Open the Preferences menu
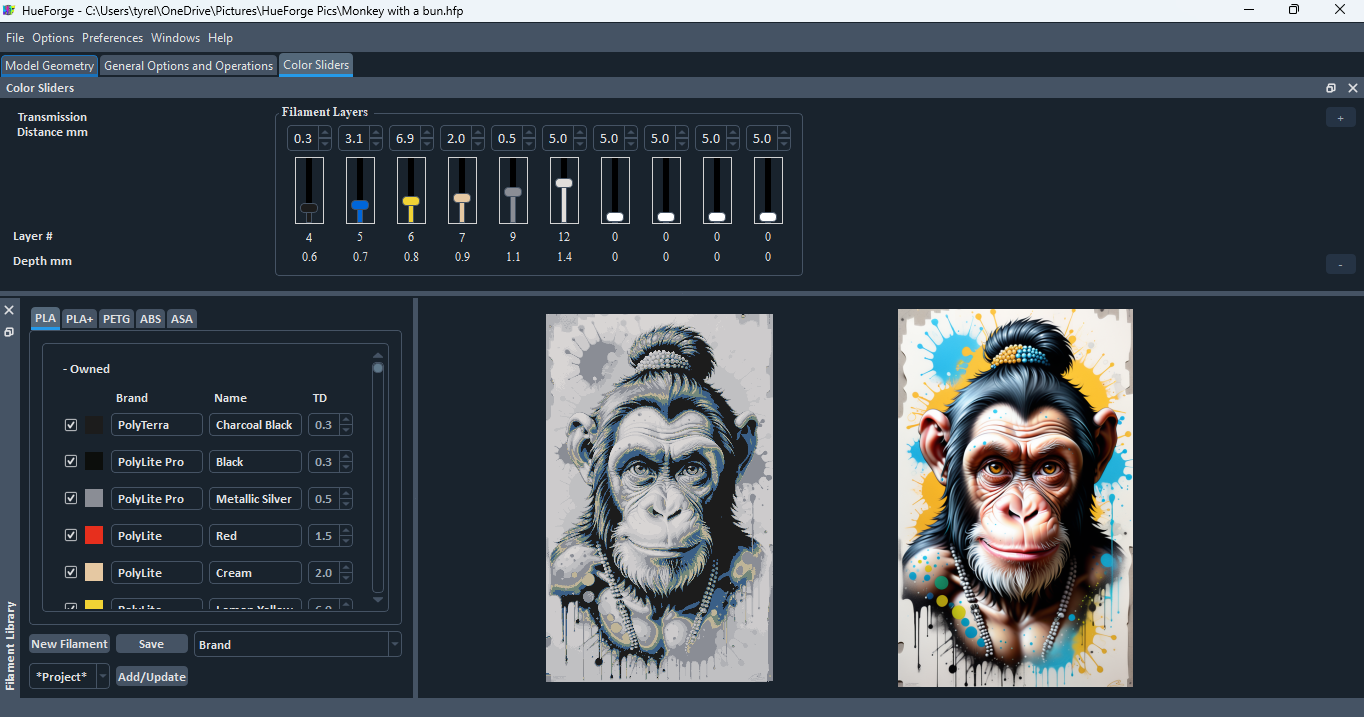This screenshot has width=1364, height=717. (x=112, y=38)
